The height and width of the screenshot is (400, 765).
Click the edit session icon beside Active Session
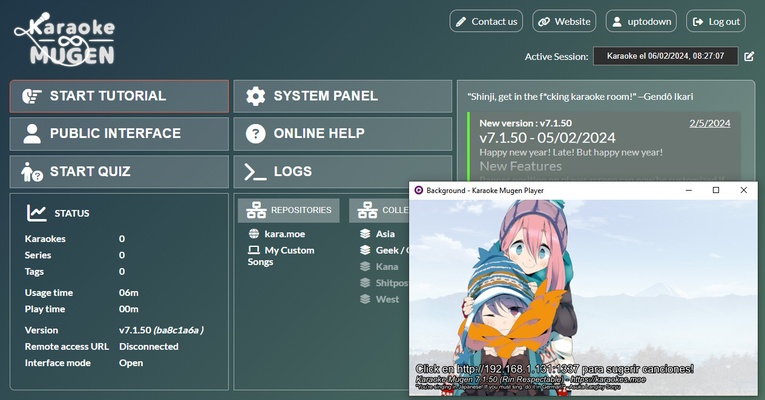(x=749, y=57)
